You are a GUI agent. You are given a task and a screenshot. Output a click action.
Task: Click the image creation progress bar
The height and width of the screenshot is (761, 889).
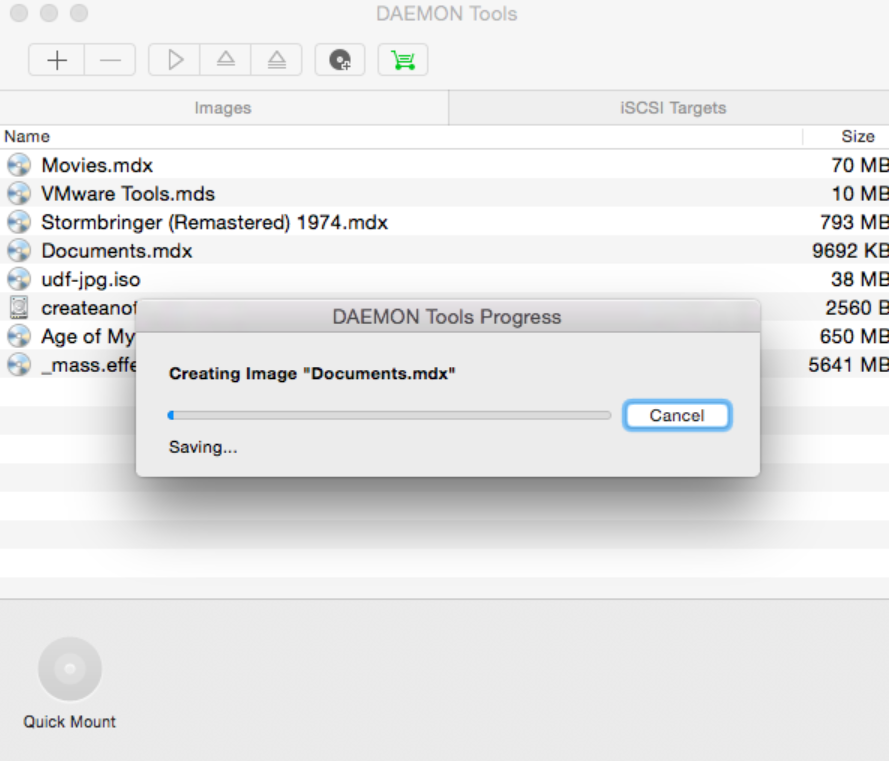[x=390, y=415]
